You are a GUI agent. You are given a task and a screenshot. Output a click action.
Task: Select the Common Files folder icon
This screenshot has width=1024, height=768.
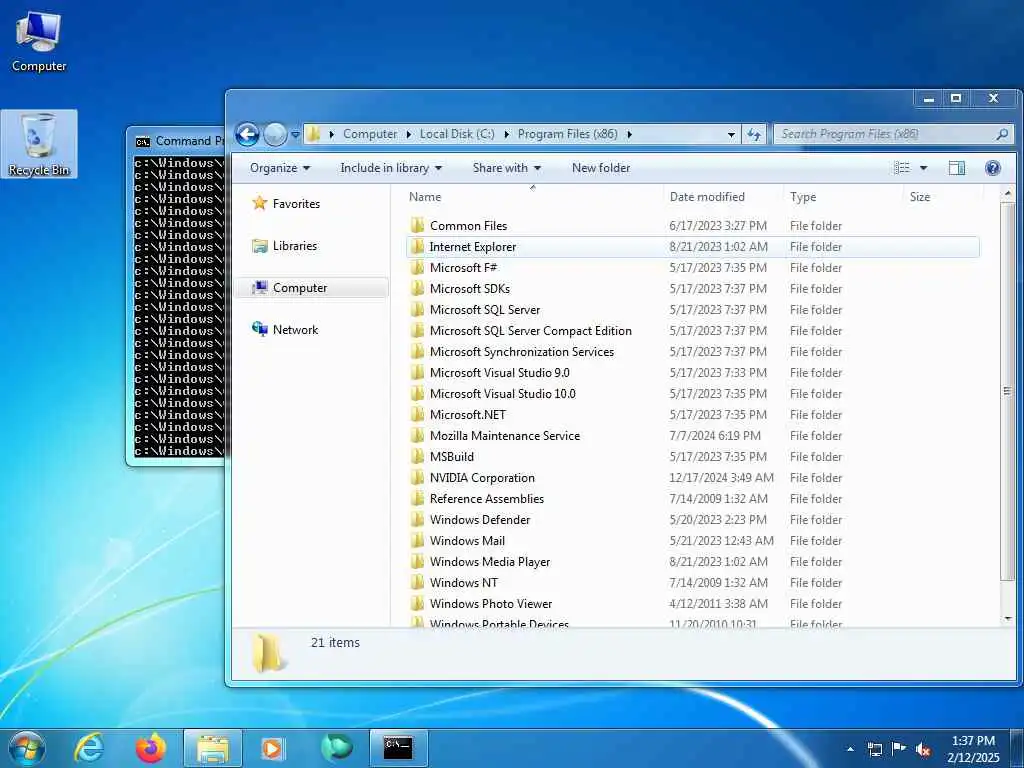tap(417, 226)
